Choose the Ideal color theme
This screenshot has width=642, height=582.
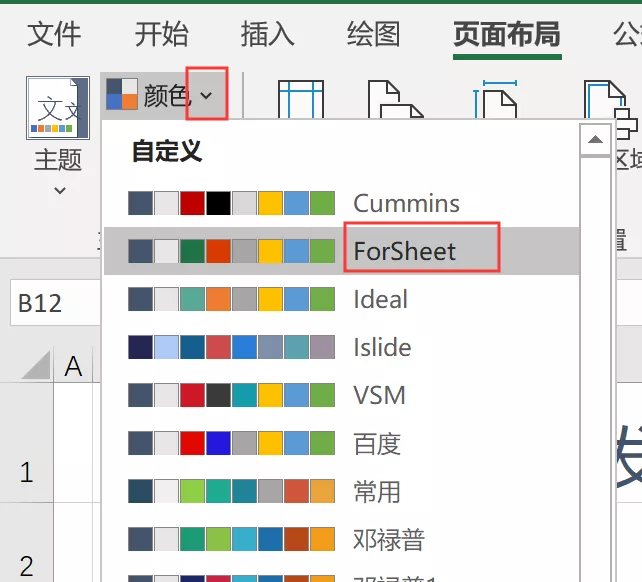click(341, 299)
